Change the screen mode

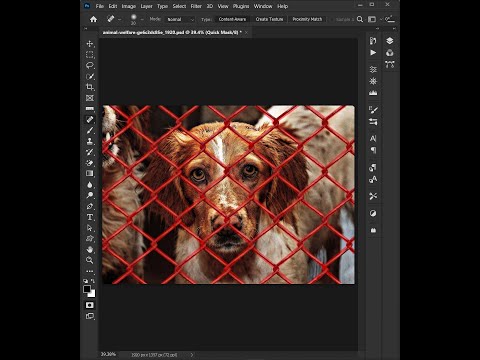coord(90,316)
